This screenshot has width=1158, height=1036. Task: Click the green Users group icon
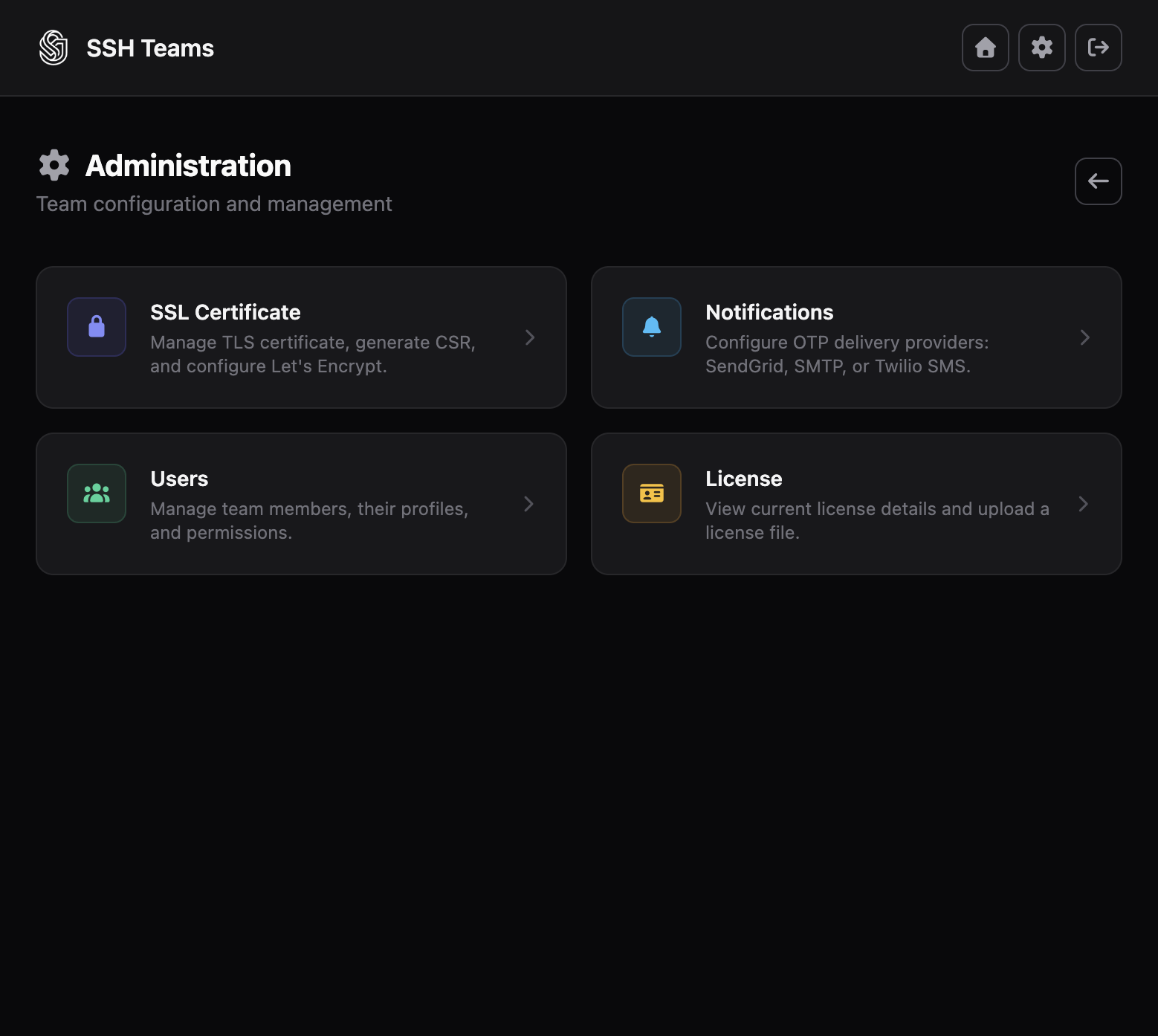click(x=97, y=493)
